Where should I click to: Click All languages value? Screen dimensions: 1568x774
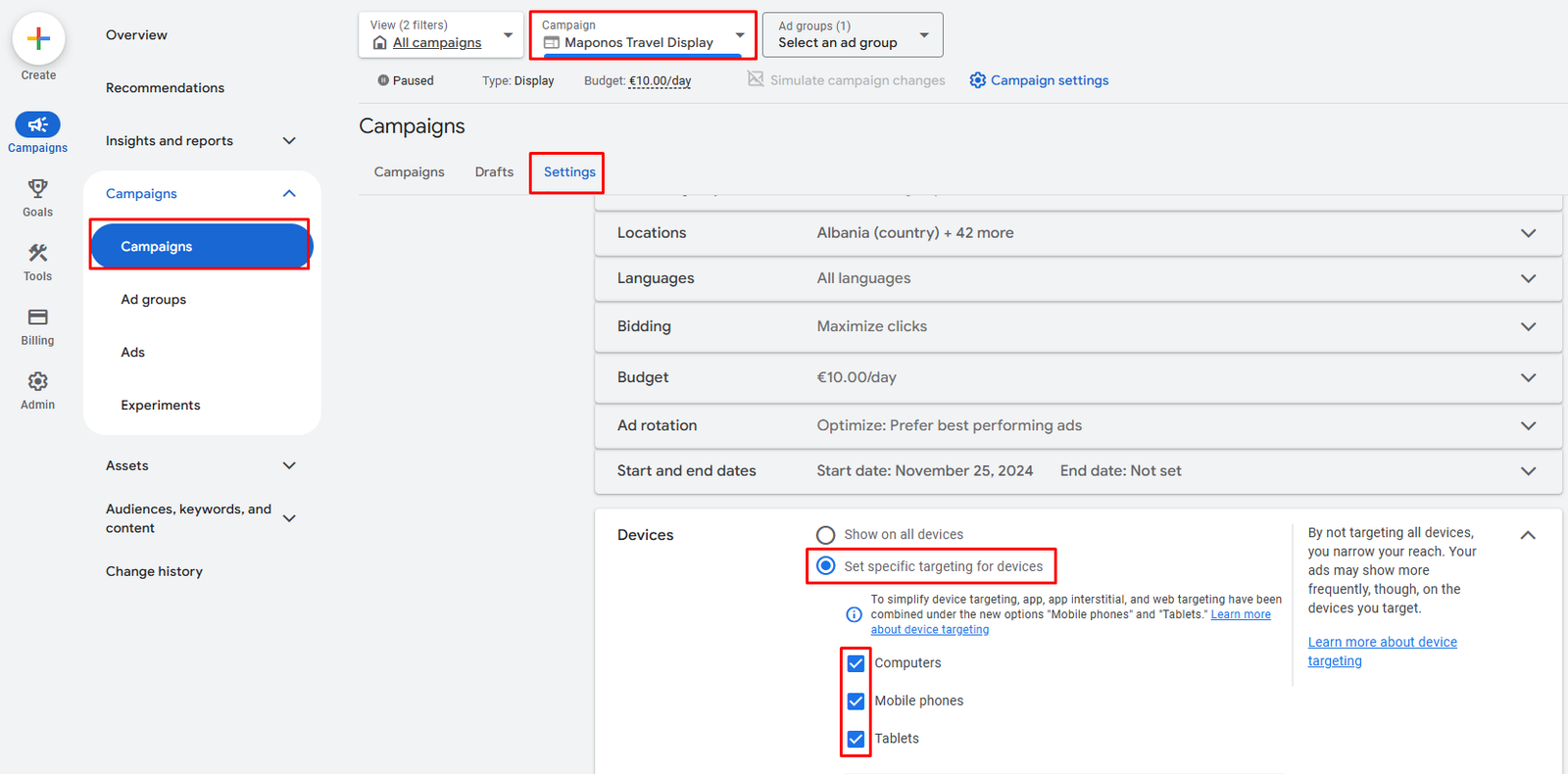[x=863, y=278]
